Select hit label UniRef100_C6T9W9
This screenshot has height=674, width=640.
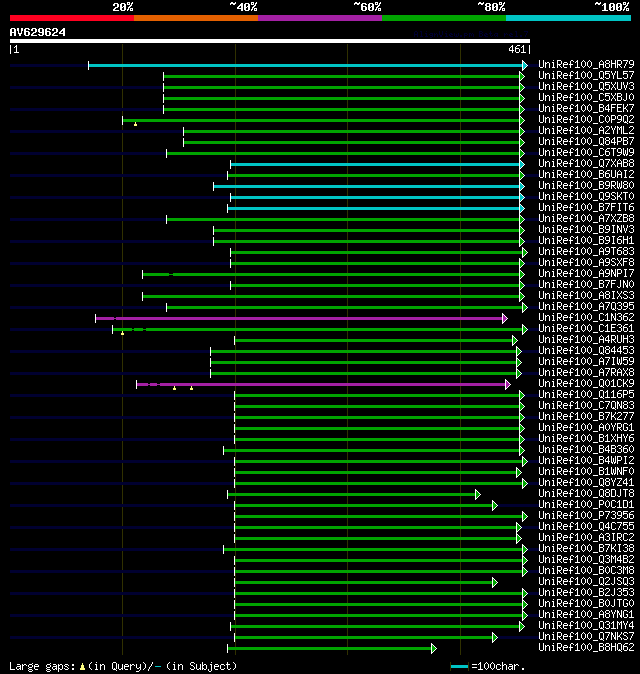(x=586, y=153)
